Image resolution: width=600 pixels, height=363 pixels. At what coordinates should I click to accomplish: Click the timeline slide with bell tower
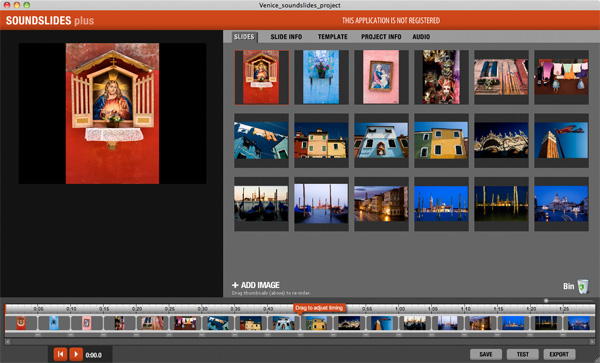[x=382, y=323]
